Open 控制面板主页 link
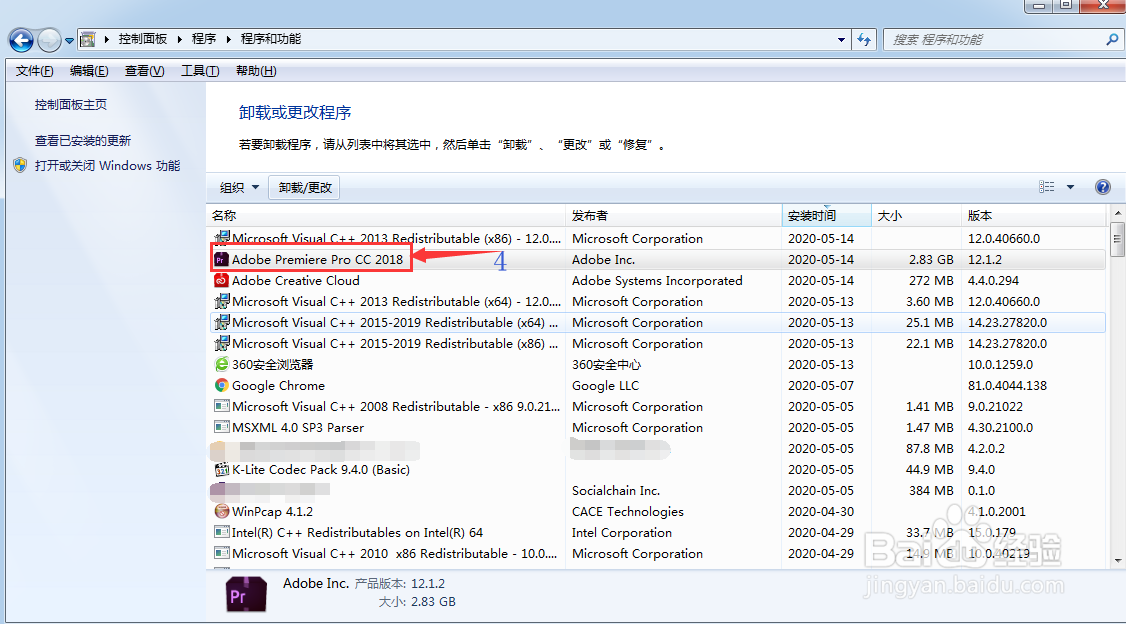 [x=71, y=105]
